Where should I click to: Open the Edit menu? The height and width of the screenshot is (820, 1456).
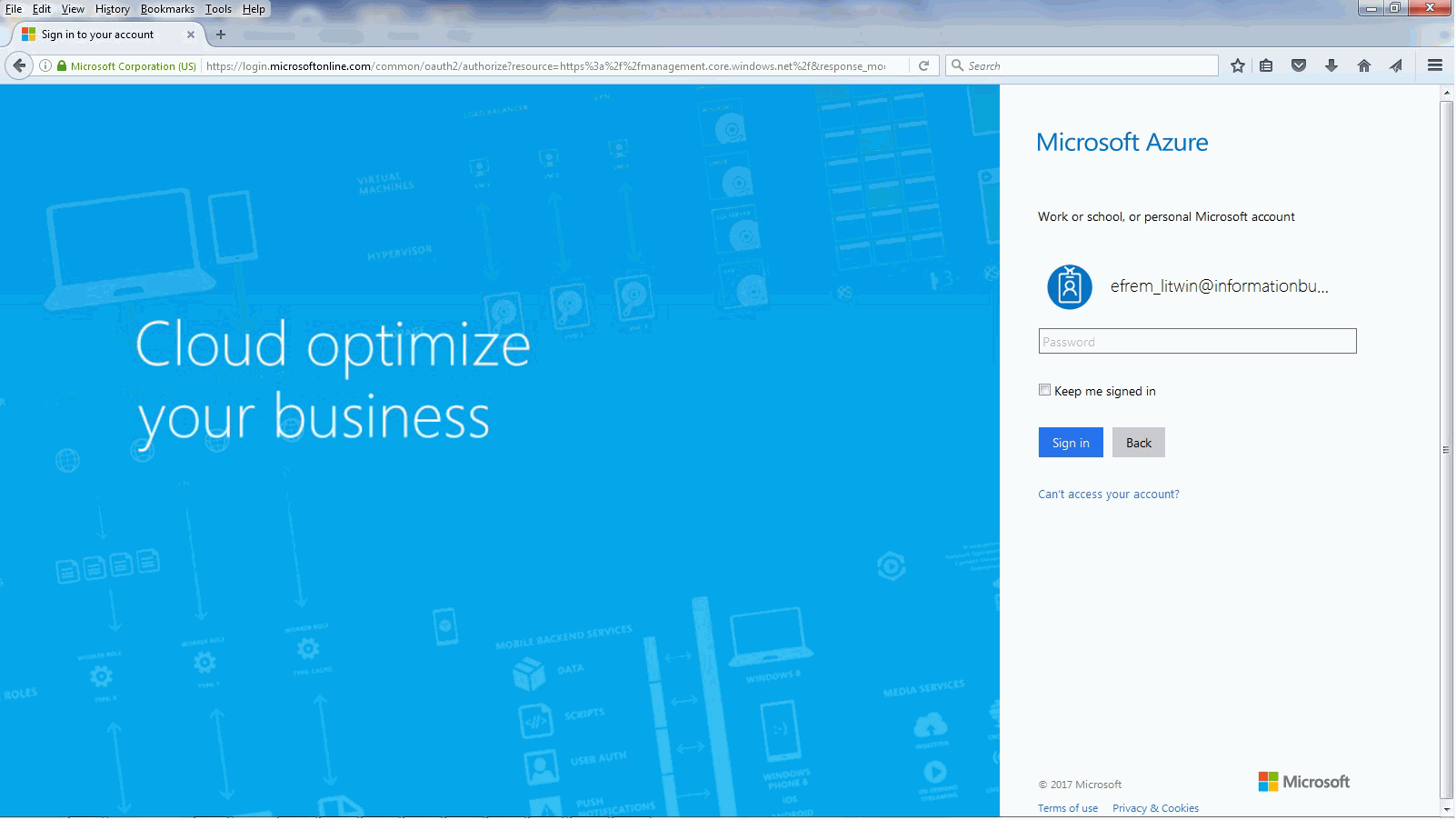[x=42, y=9]
